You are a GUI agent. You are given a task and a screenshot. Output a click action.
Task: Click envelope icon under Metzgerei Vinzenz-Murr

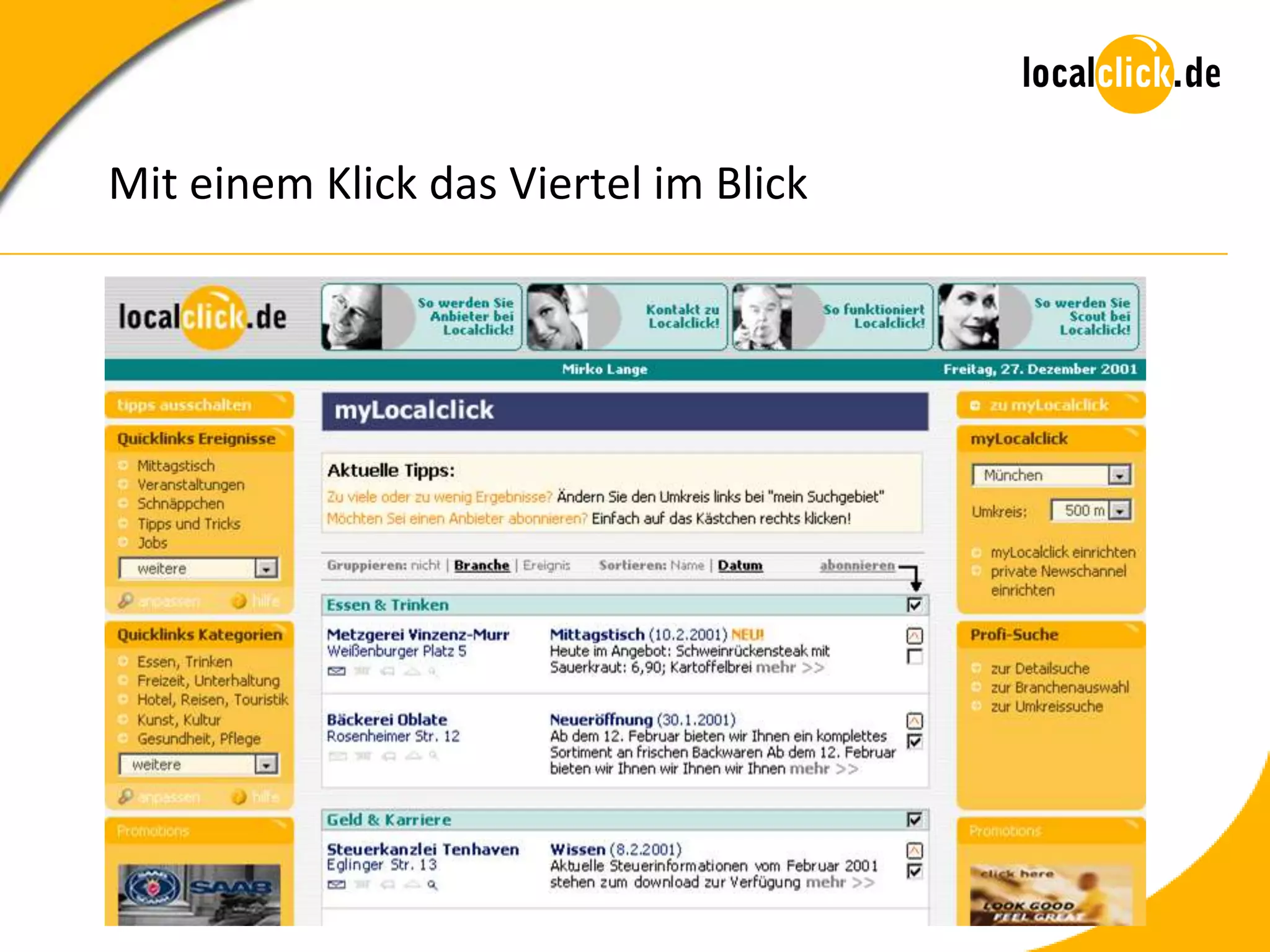click(x=336, y=671)
